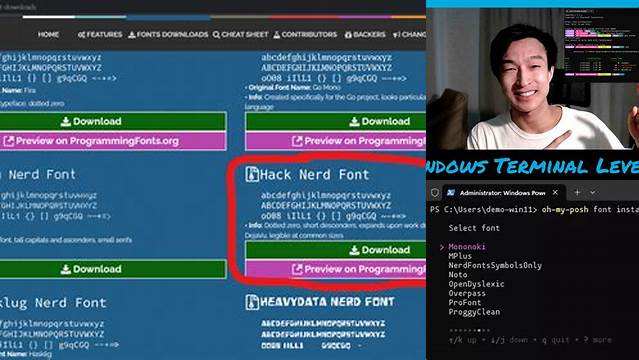Click the HeavyData Nerd Font file icon
The width and height of the screenshot is (639, 360).
pyautogui.click(x=252, y=302)
